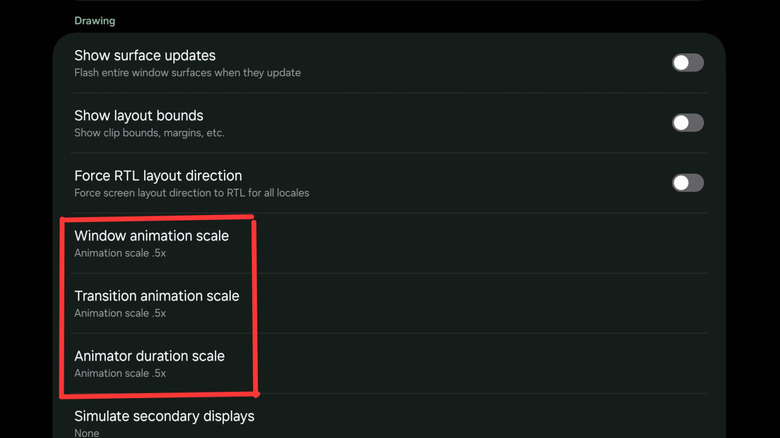Open Transition animation scale options
The image size is (780, 438).
coord(157,296)
